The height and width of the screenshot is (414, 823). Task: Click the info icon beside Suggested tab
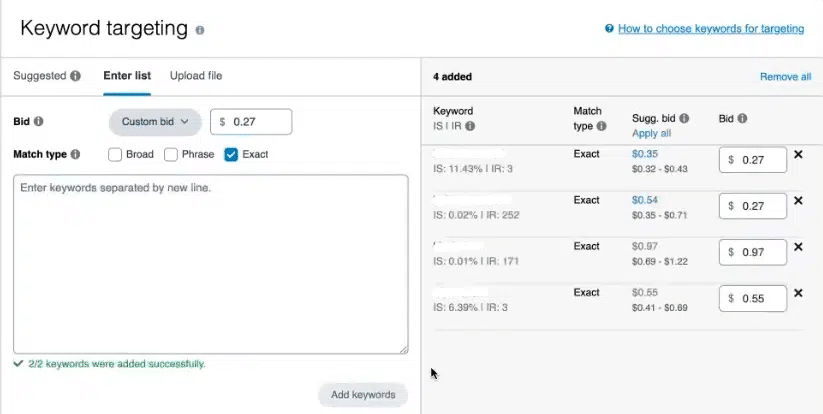click(x=76, y=76)
